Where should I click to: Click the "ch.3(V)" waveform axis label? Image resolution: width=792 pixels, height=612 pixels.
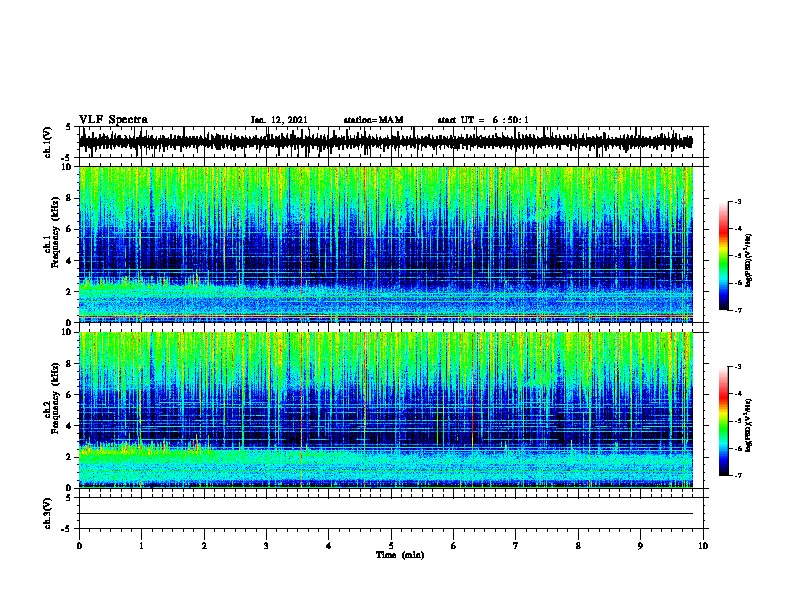click(x=47, y=513)
